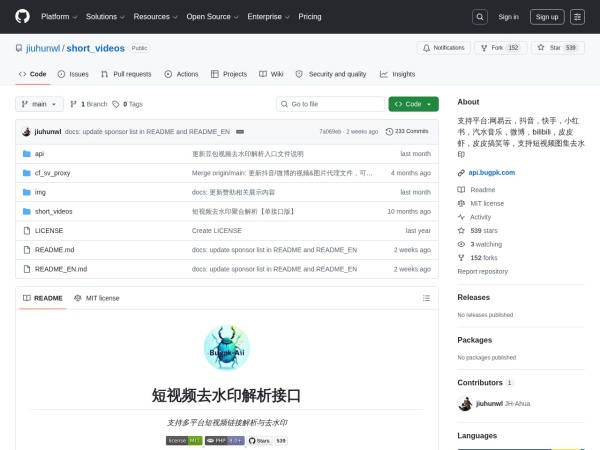Viewport: 600px width, 450px height.
Task: Open the Activity link in About
Action: coord(474,217)
